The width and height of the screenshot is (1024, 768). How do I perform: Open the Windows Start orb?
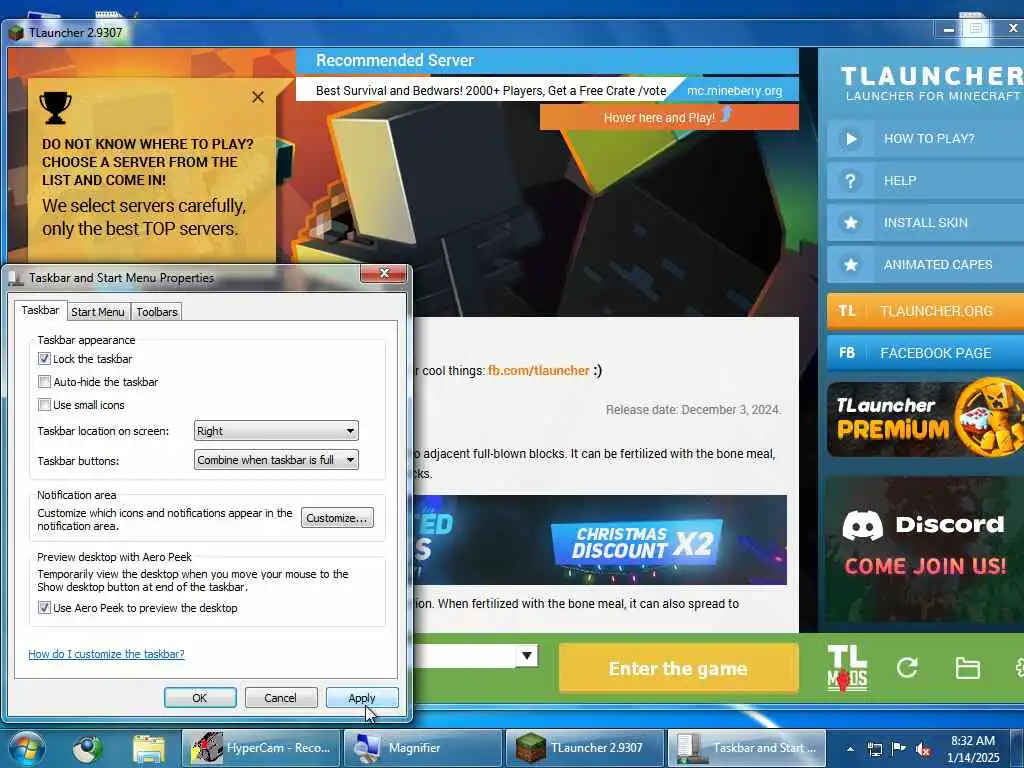tap(26, 748)
